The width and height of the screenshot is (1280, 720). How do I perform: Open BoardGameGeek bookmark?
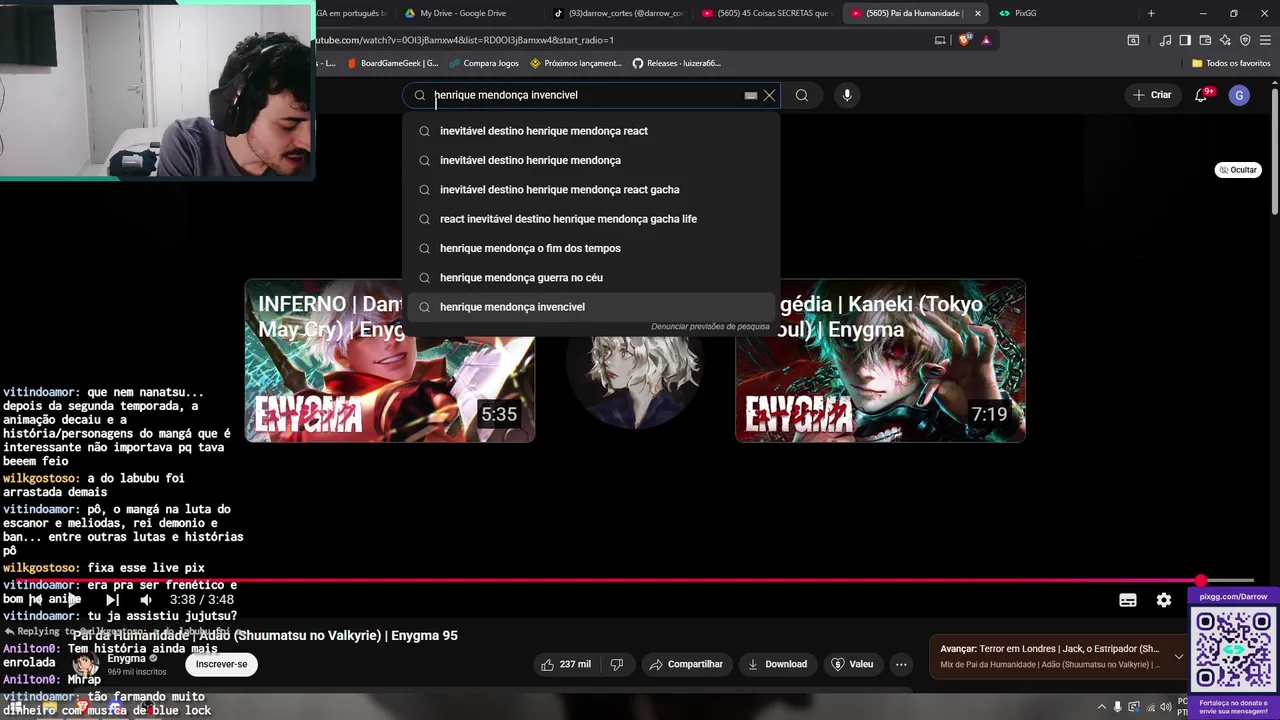tap(392, 63)
